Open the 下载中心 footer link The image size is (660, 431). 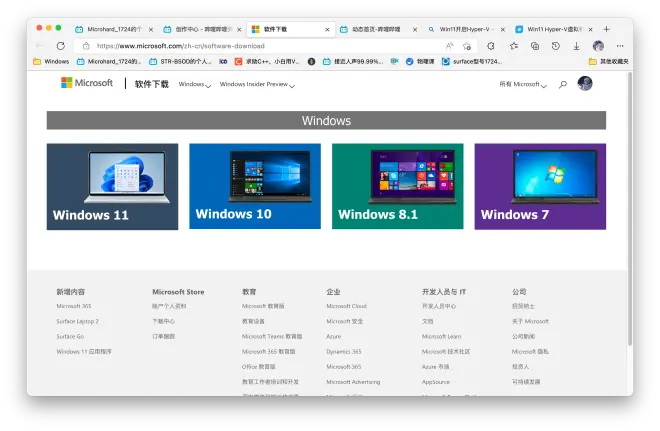(163, 321)
